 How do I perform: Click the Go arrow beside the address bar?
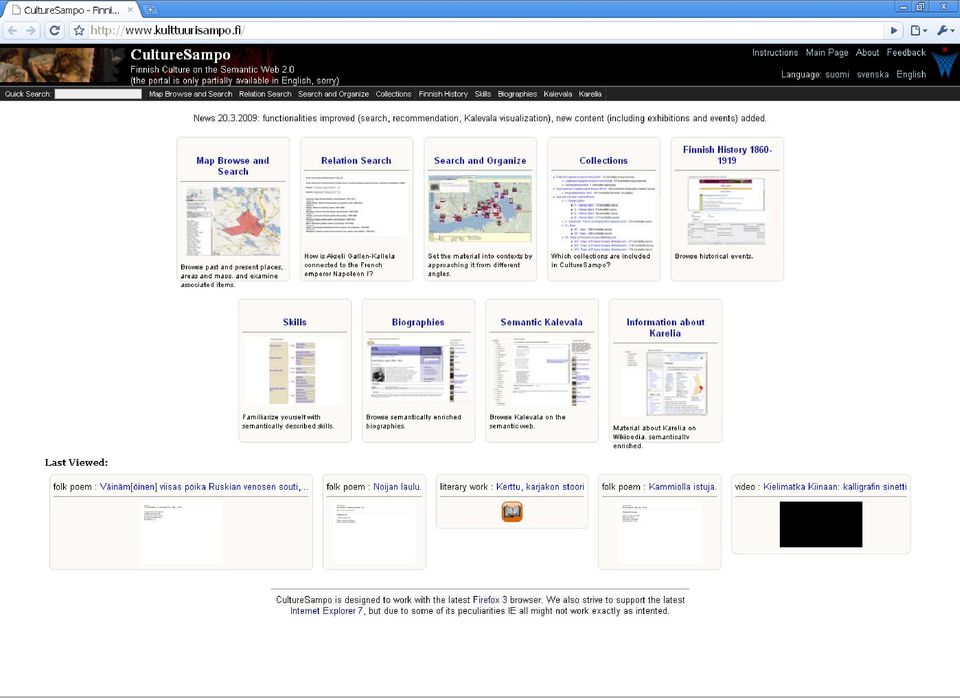pyautogui.click(x=894, y=30)
